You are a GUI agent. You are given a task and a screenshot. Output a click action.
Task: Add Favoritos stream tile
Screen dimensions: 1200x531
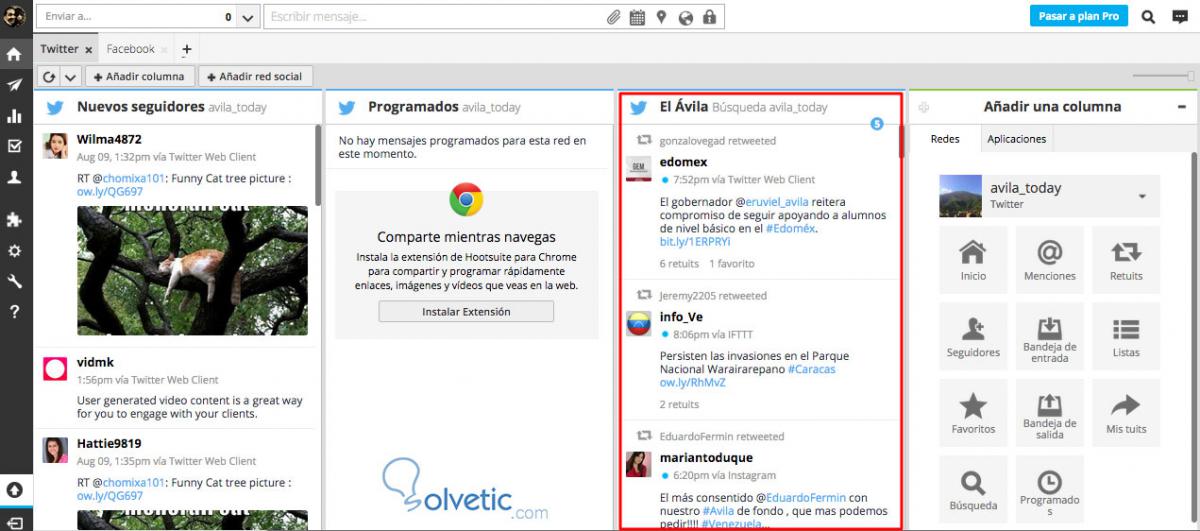pyautogui.click(x=973, y=413)
